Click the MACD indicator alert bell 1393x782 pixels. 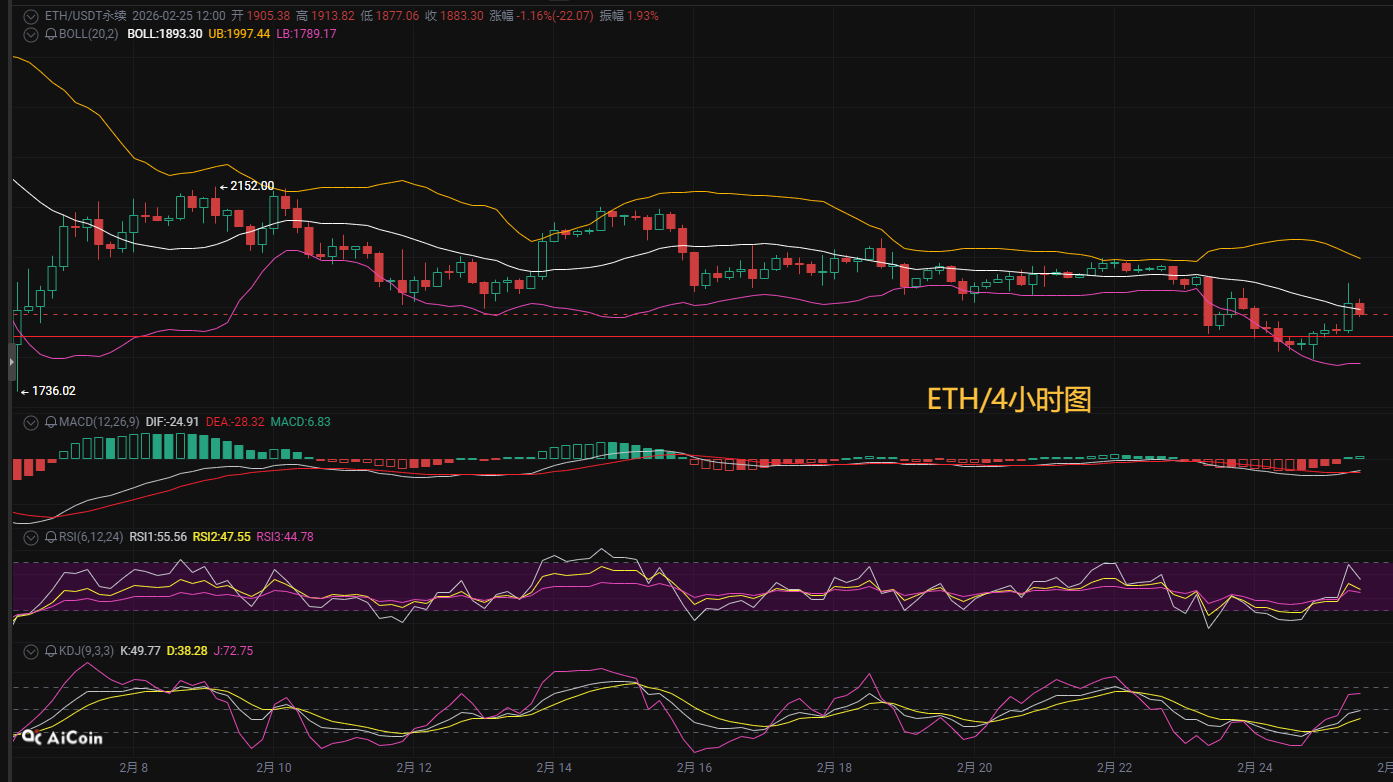(51, 422)
